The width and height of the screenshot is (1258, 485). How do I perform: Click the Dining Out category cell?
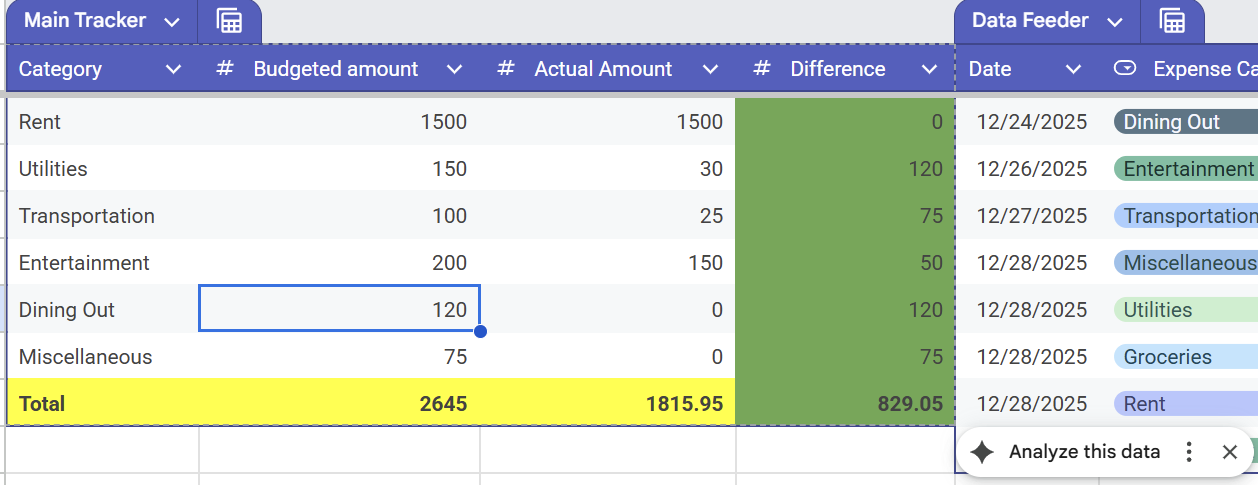[x=103, y=310]
